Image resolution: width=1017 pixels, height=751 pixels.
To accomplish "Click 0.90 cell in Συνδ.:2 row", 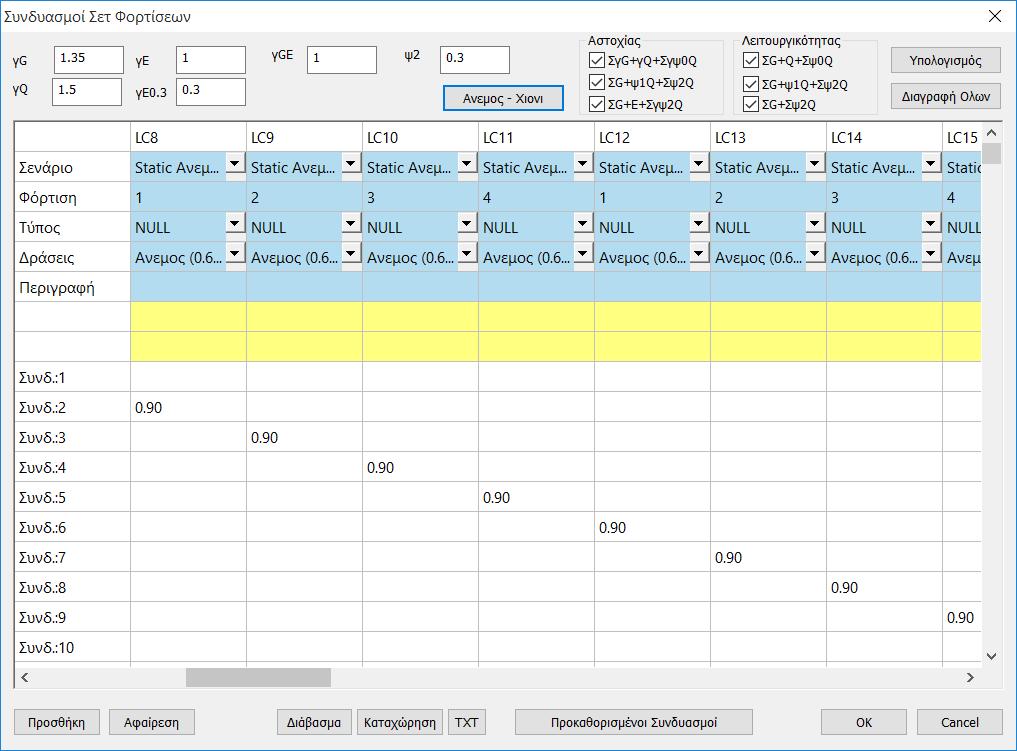I will point(188,407).
